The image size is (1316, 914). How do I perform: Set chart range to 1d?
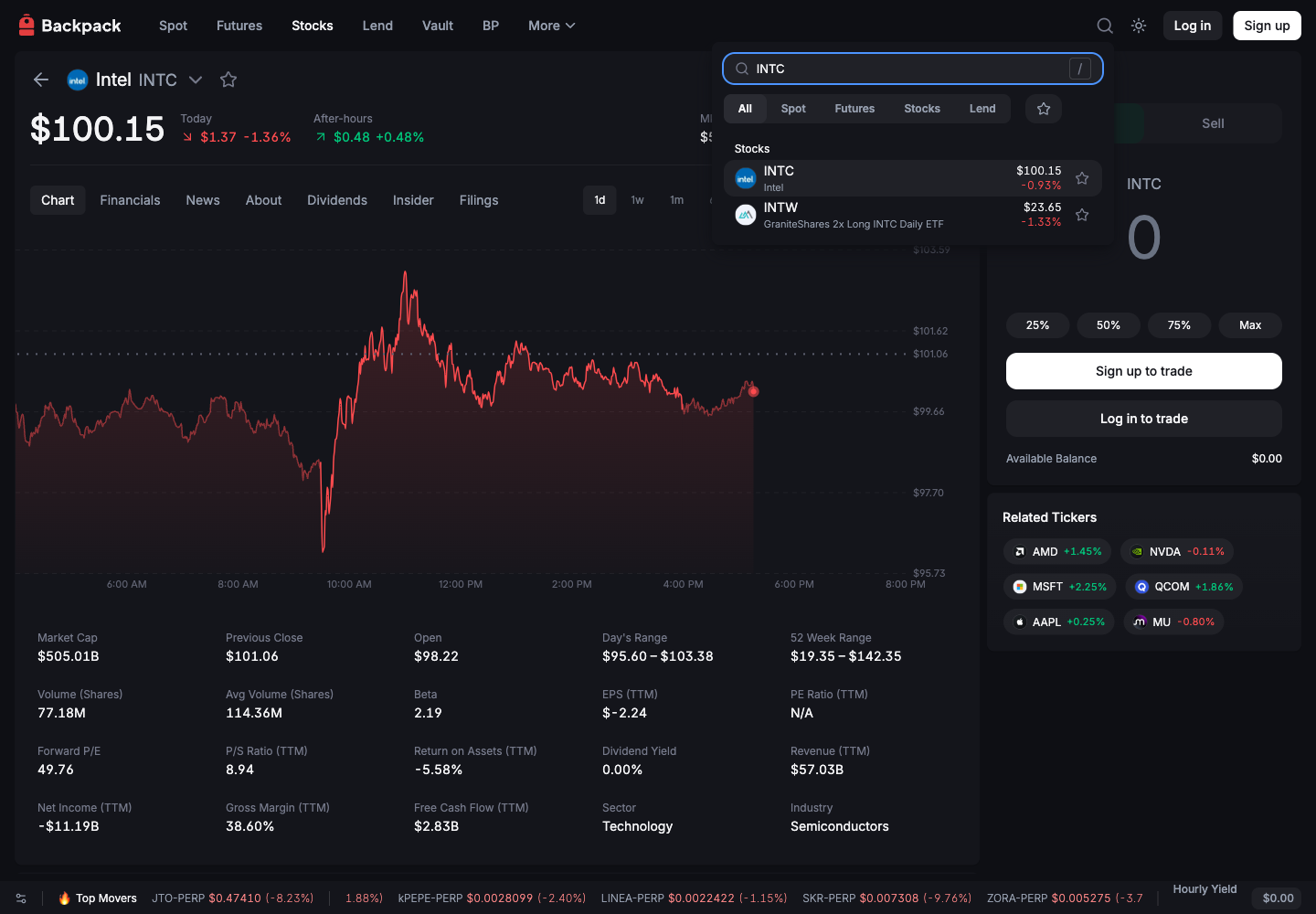[x=600, y=200]
